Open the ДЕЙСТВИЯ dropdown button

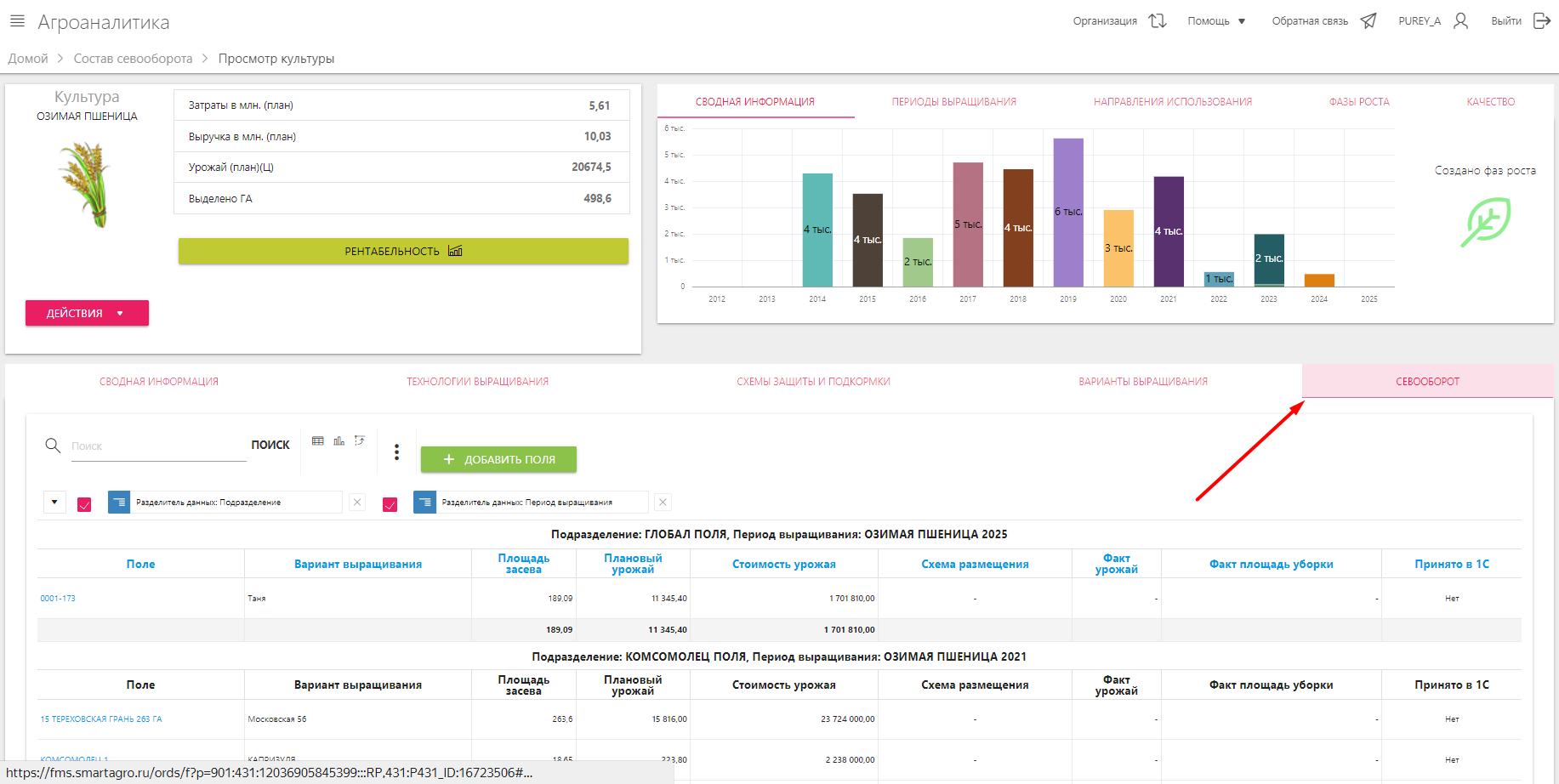point(87,313)
